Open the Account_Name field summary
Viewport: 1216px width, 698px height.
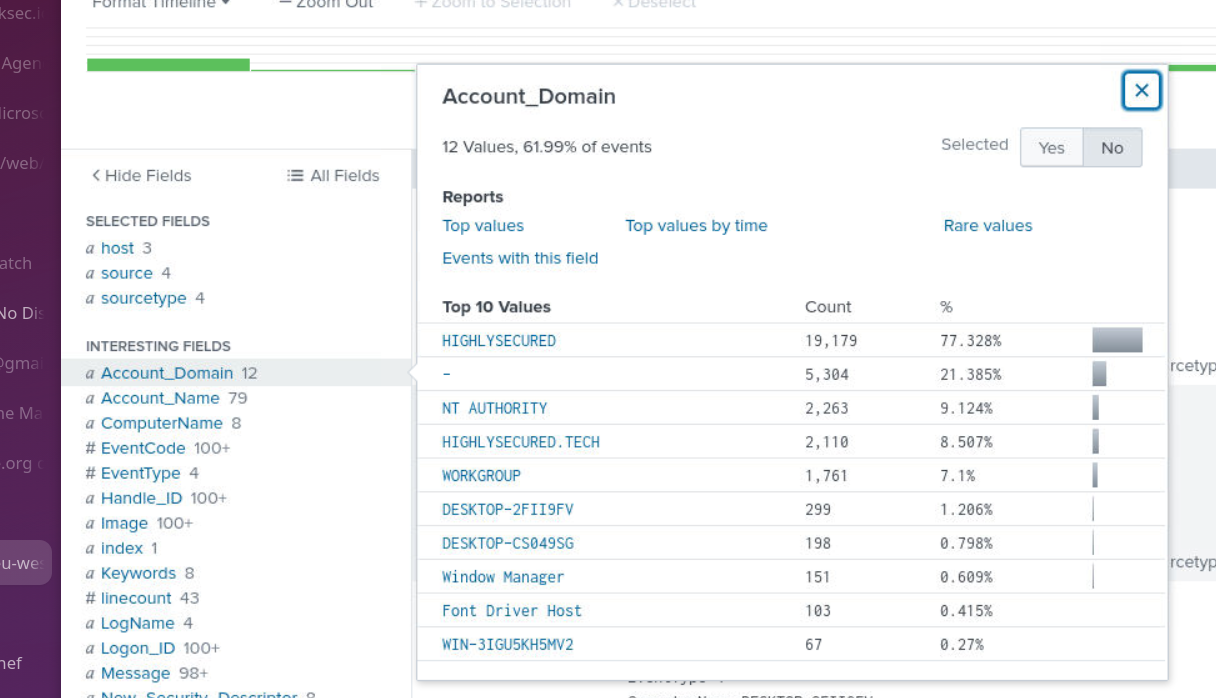[x=160, y=398]
